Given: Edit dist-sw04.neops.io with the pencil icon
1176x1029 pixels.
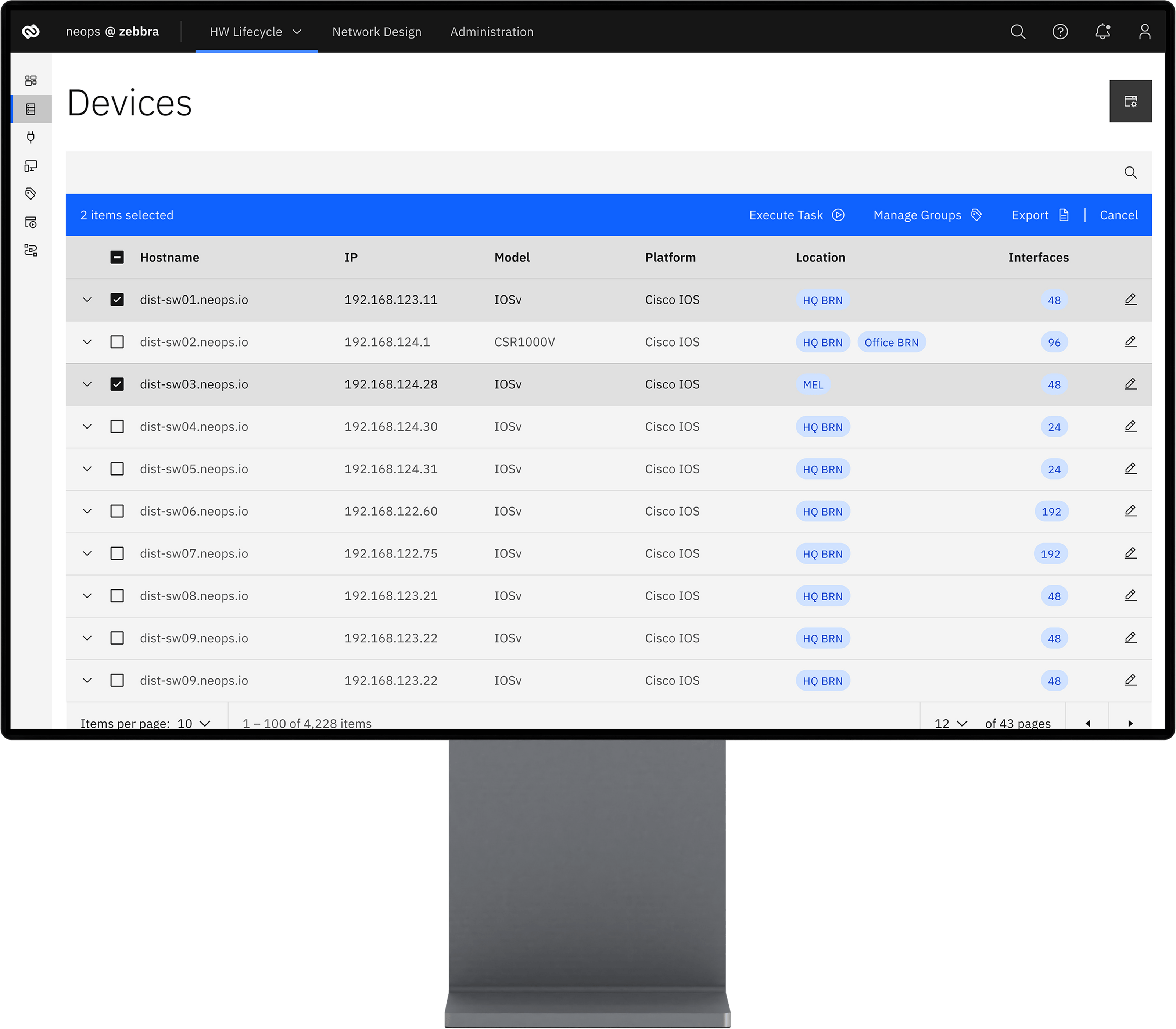Looking at the screenshot, I should coord(1130,427).
